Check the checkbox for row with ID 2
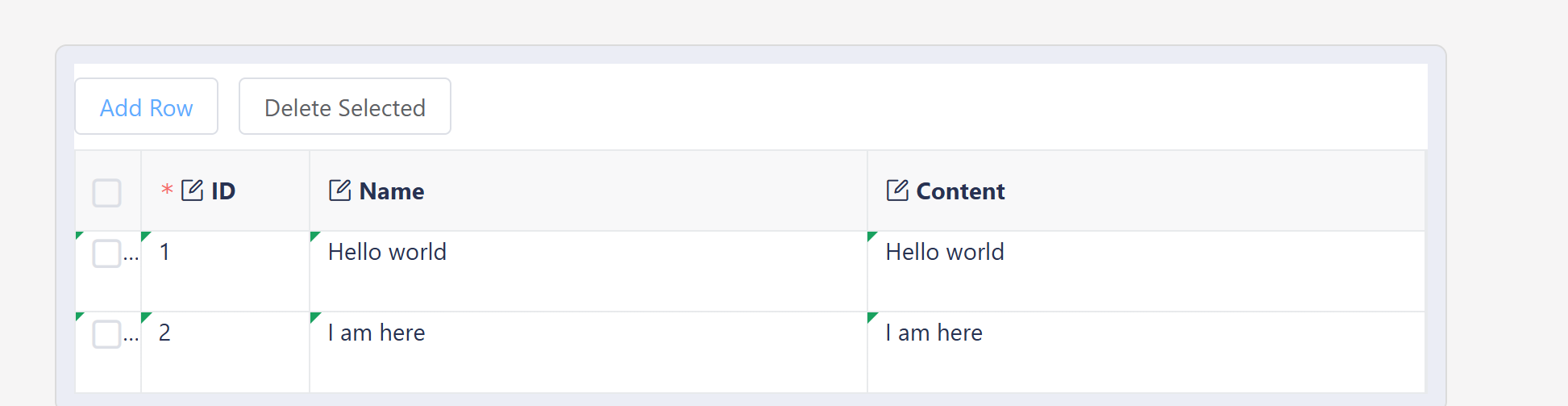Image resolution: width=1568 pixels, height=406 pixels. coord(106,334)
